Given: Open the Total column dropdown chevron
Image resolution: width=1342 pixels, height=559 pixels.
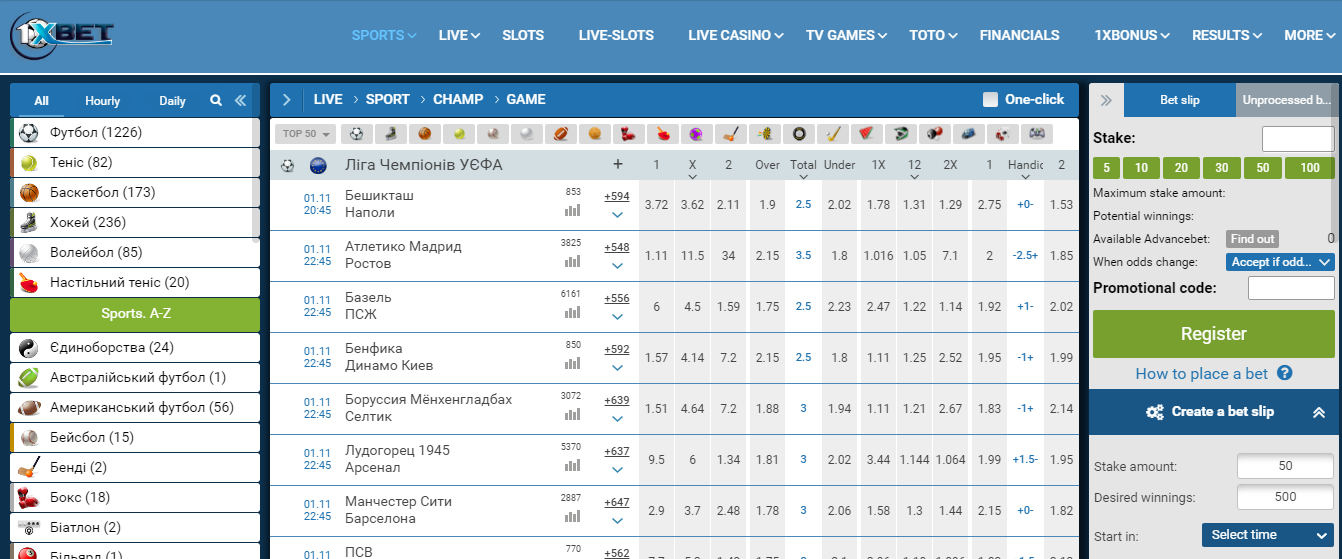Looking at the screenshot, I should tap(803, 177).
